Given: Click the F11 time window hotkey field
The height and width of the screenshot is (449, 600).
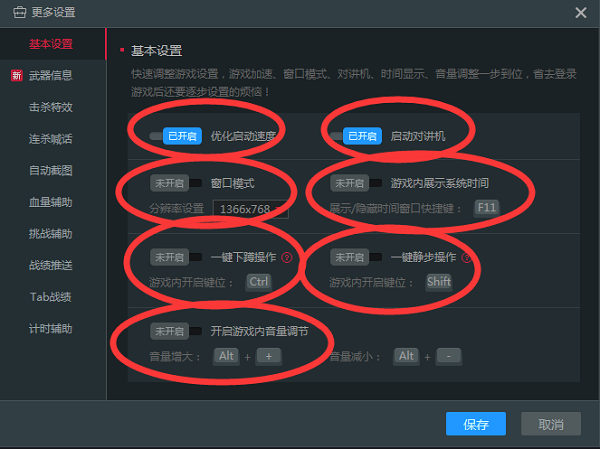Looking at the screenshot, I should pos(486,208).
